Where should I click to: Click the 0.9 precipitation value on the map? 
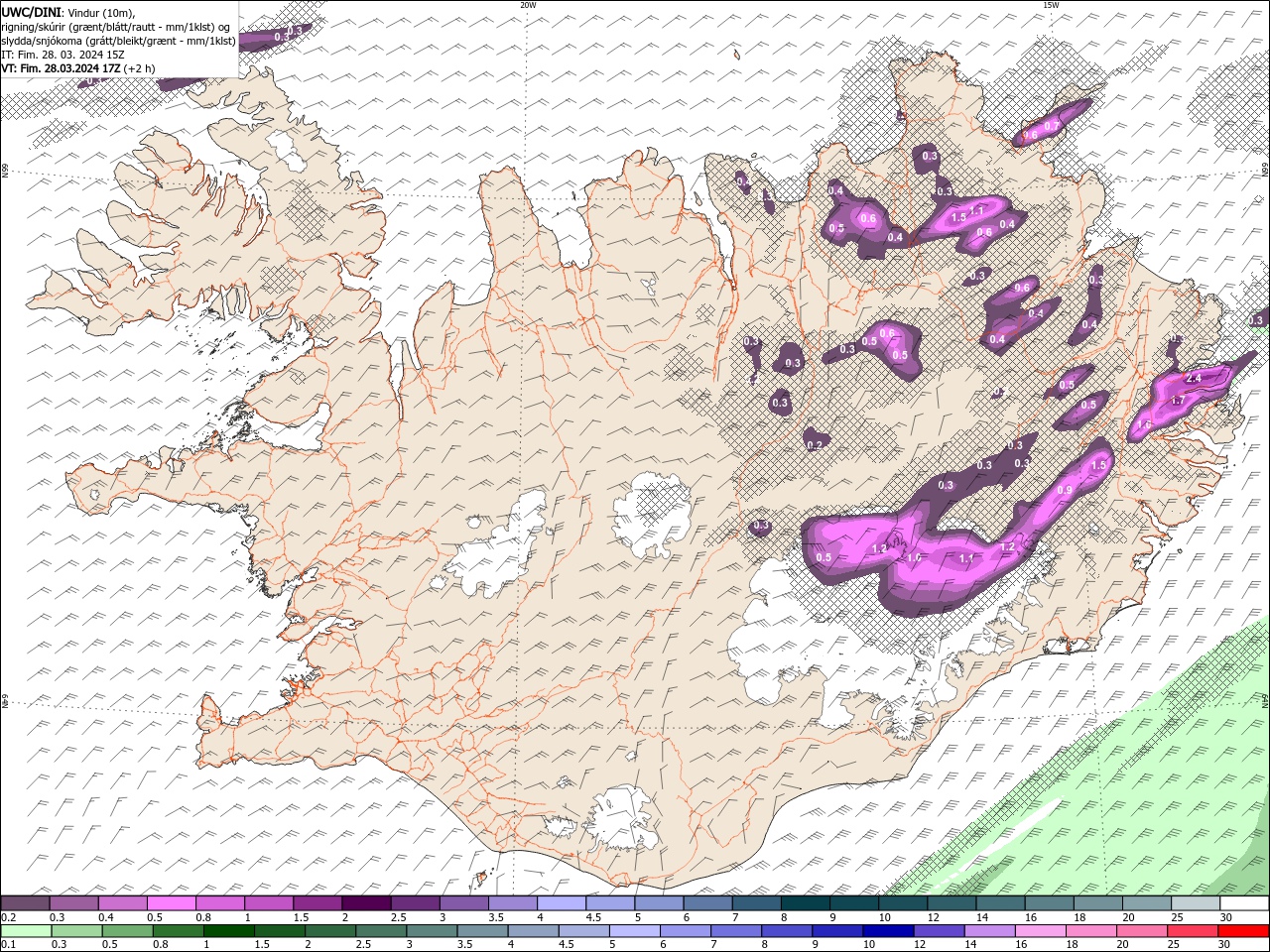click(1065, 491)
